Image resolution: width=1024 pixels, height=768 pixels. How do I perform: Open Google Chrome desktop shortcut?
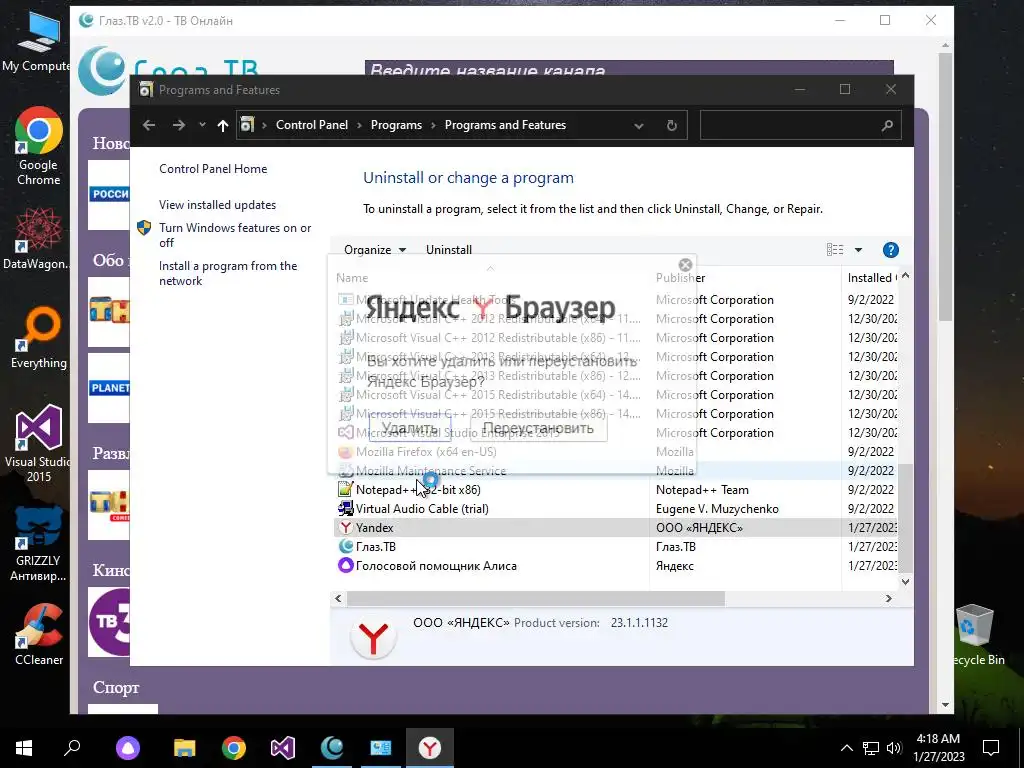pyautogui.click(x=38, y=147)
